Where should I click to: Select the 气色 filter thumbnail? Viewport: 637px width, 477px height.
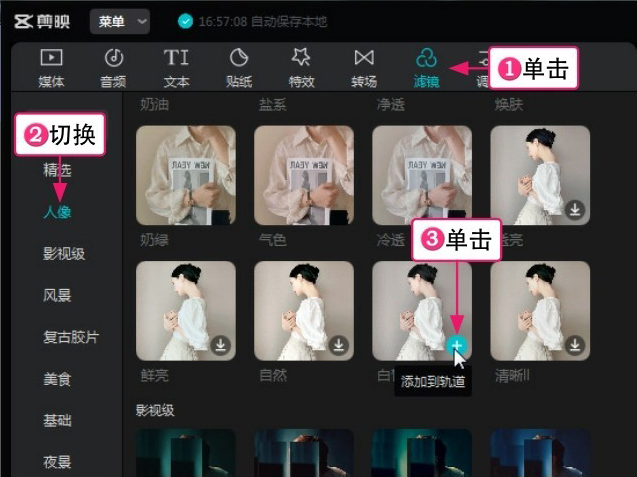coord(304,175)
